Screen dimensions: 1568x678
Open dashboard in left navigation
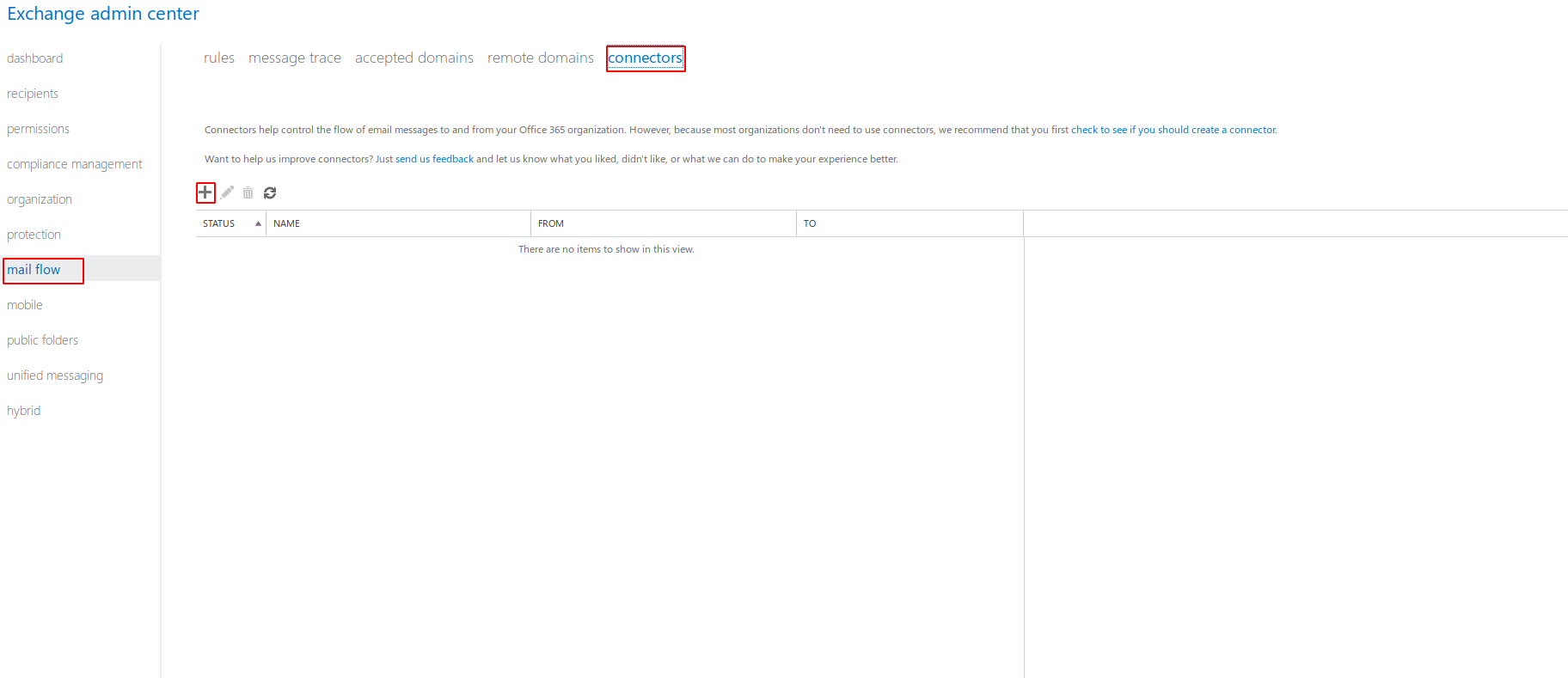tap(35, 58)
